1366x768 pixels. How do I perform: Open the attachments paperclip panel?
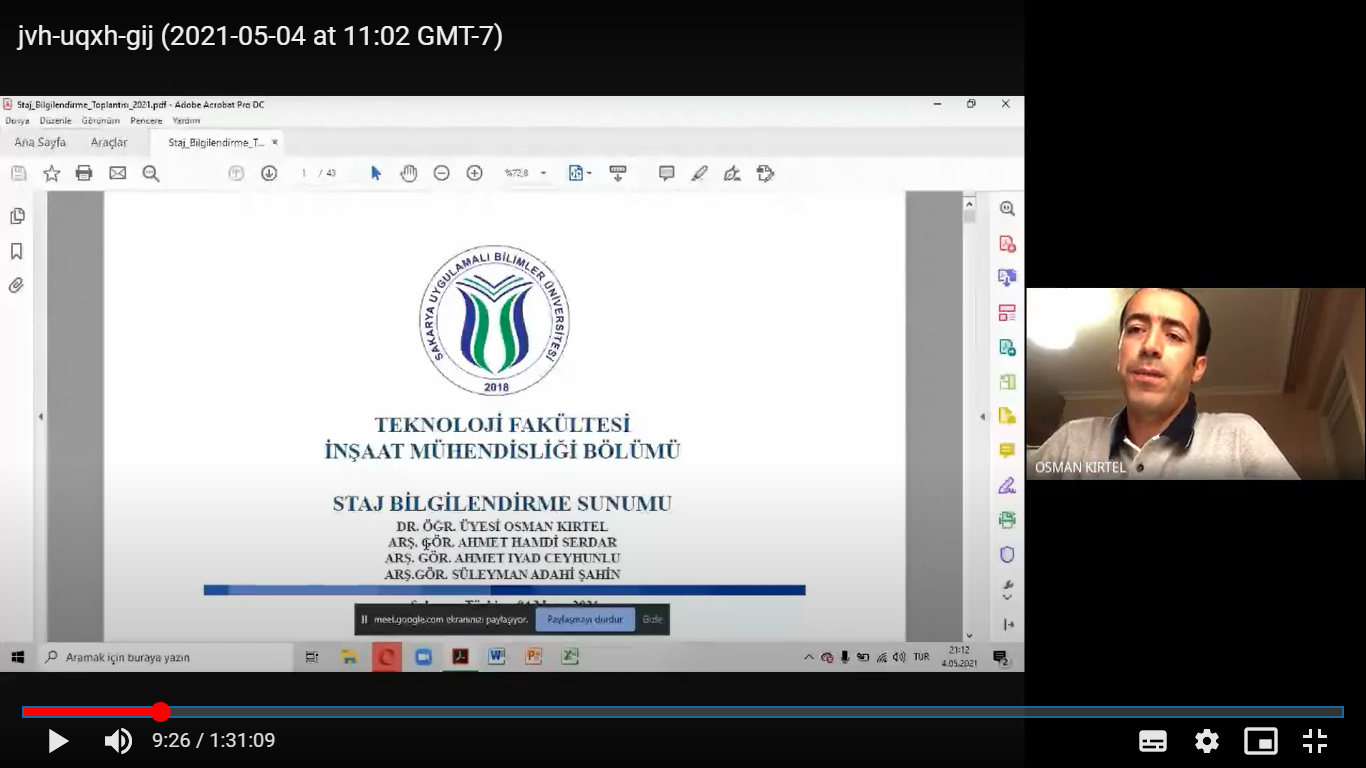16,285
